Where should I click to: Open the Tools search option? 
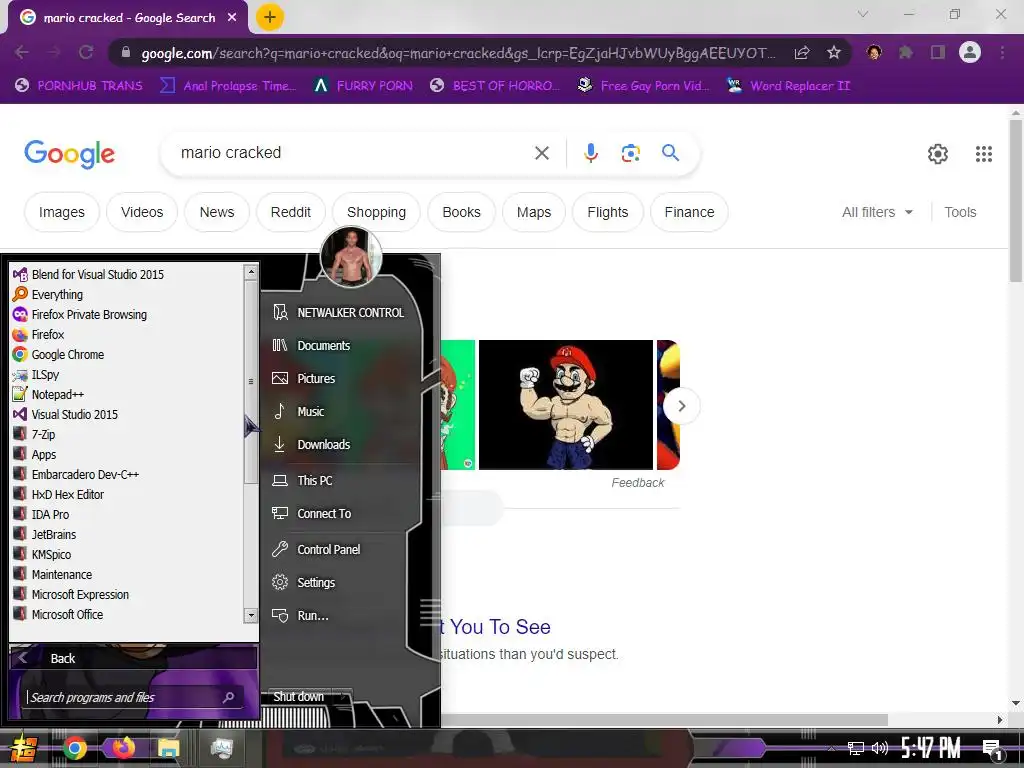pos(960,212)
